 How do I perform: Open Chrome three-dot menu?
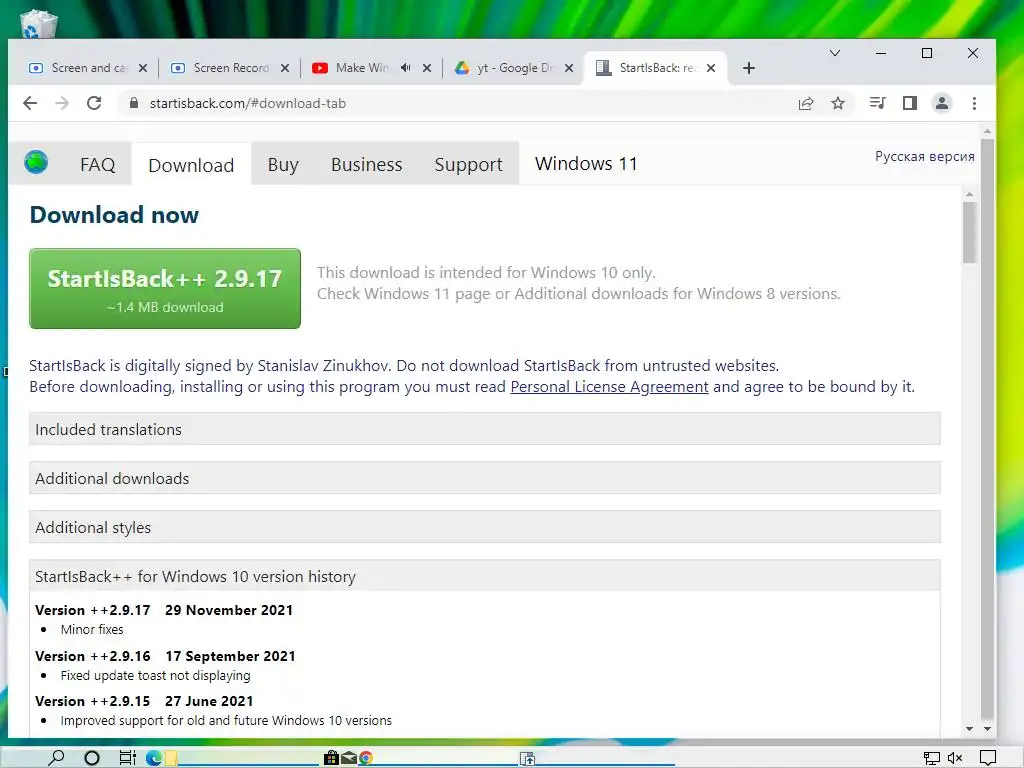[x=974, y=103]
